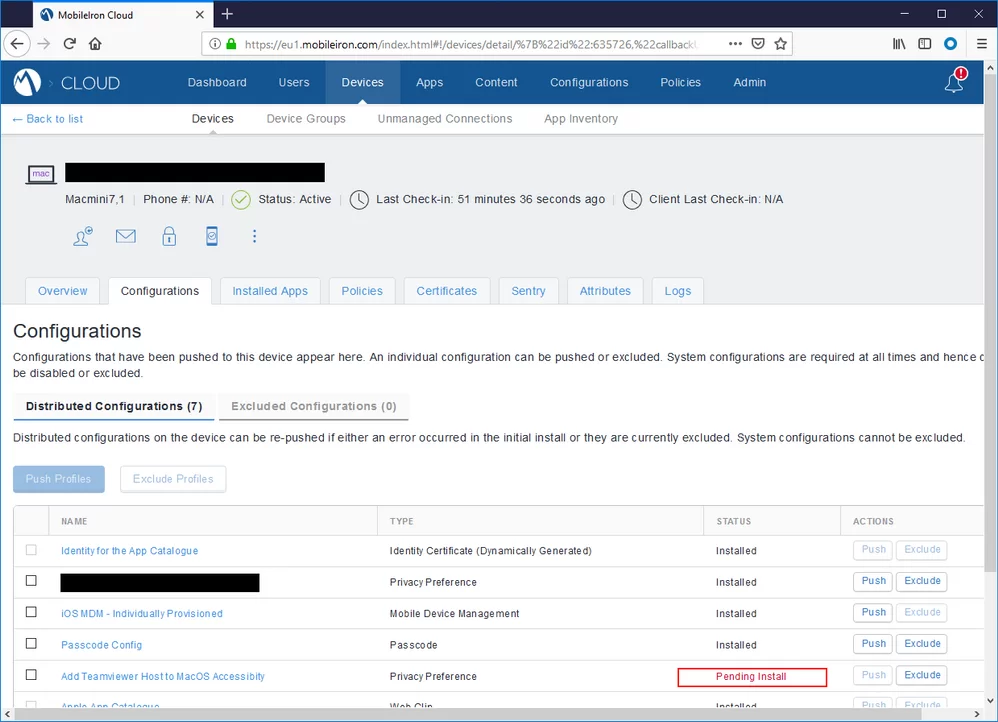Screen dimensions: 998x722
Task: Click the send message envelope icon
Action: click(125, 237)
